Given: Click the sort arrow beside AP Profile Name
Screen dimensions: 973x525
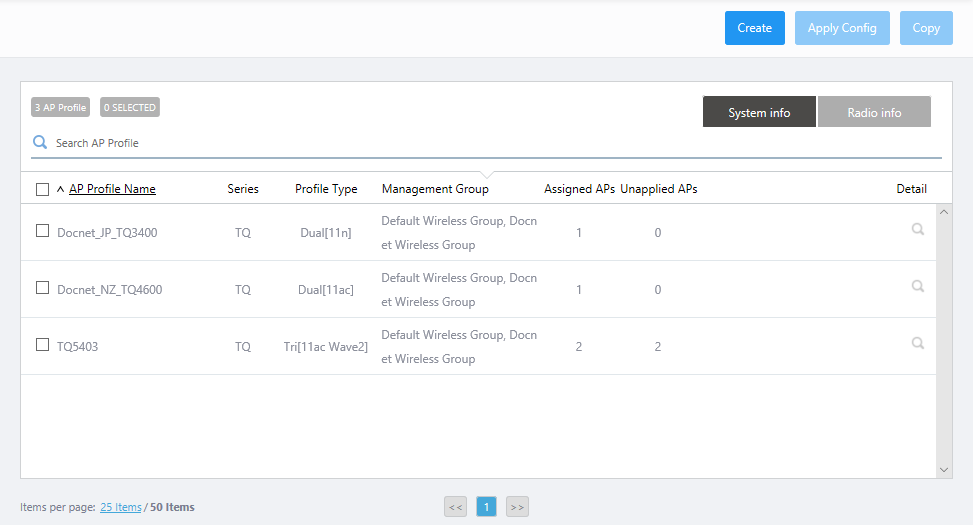Looking at the screenshot, I should click(60, 189).
